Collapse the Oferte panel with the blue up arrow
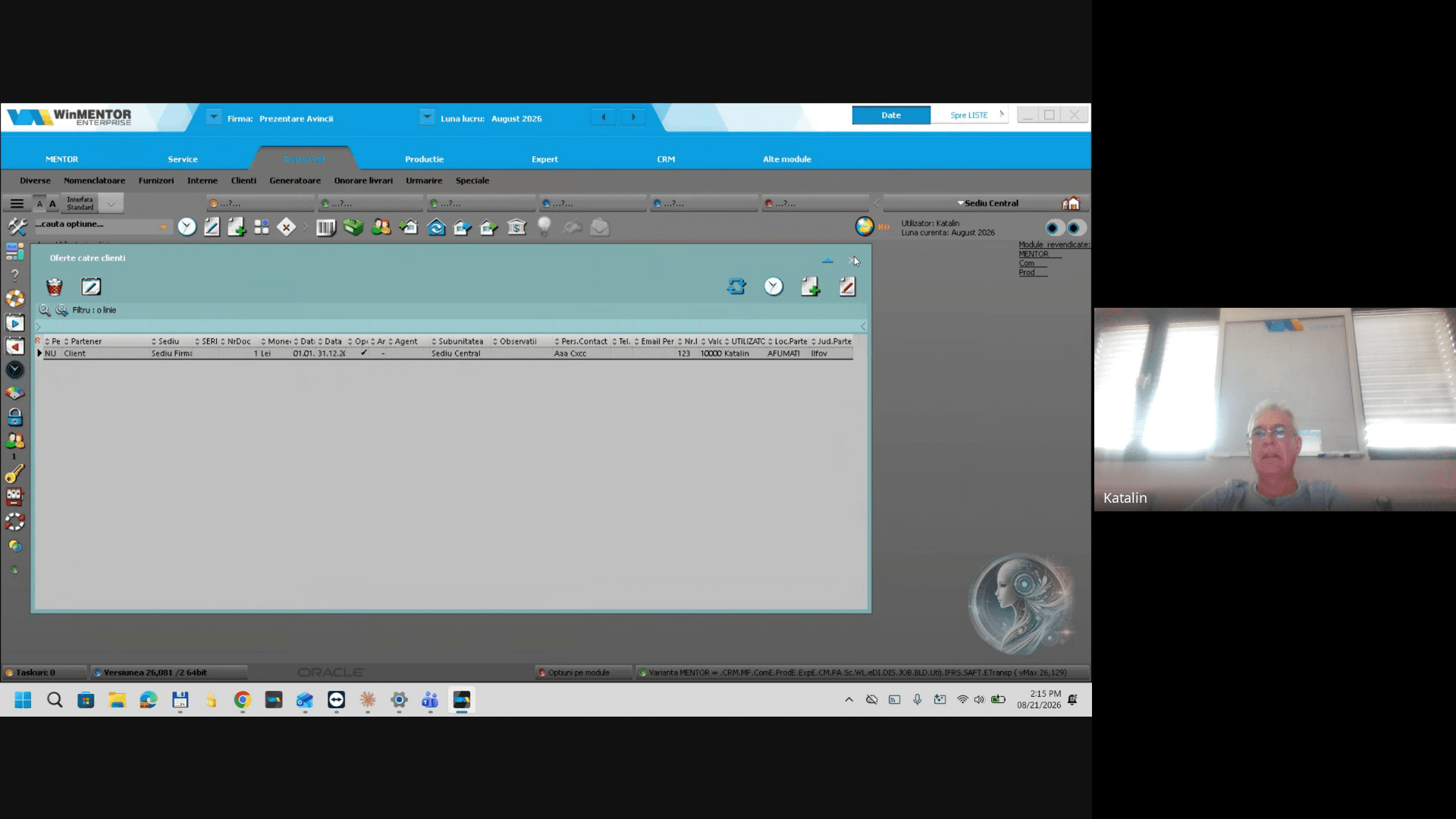1456x819 pixels. tap(828, 260)
